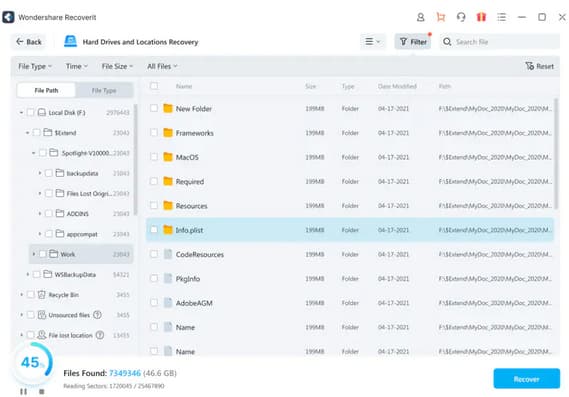Toggle the select-all checkbox in header

coord(154,86)
